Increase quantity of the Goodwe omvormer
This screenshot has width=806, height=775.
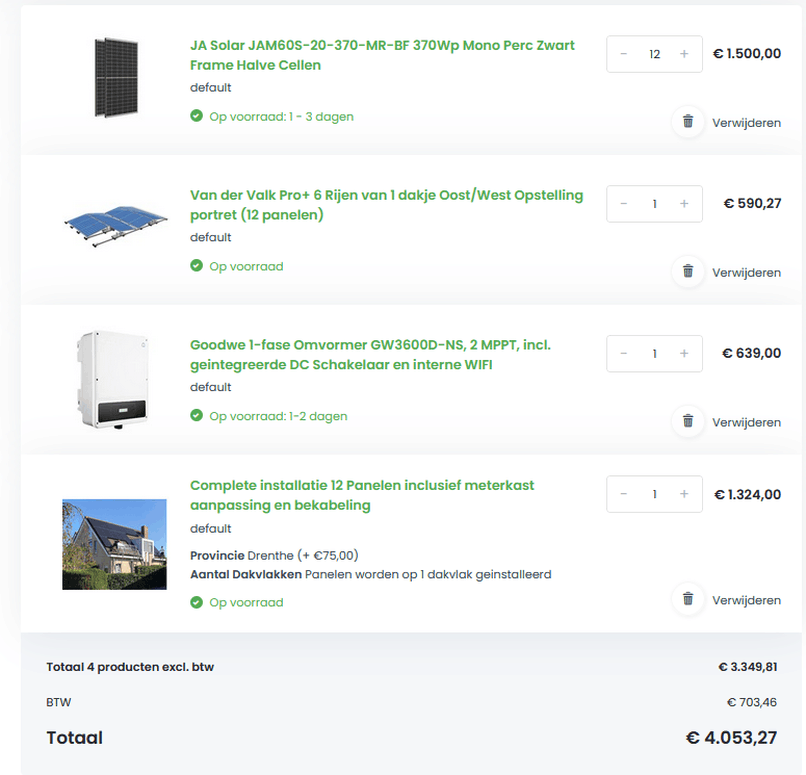[x=683, y=353]
